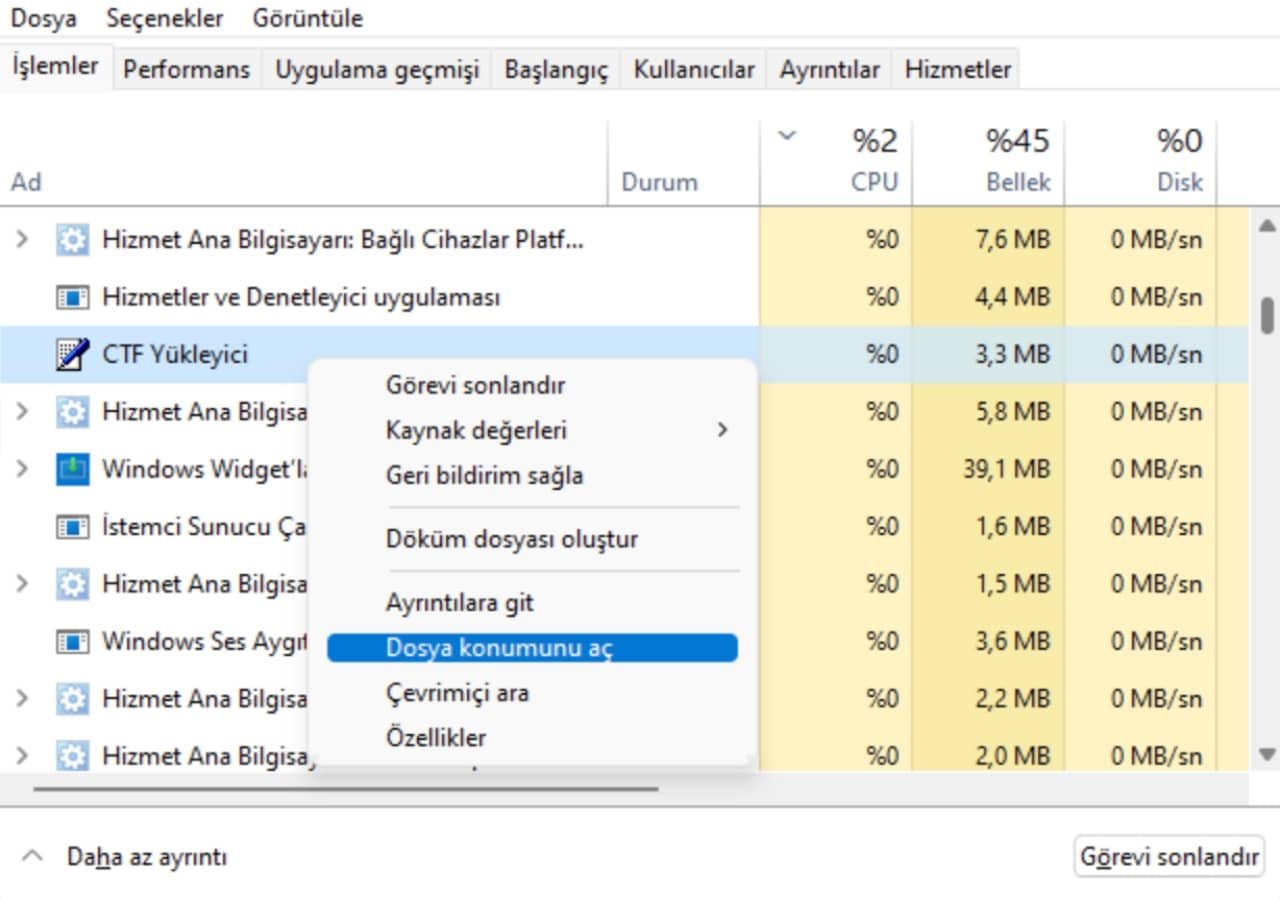Click the Windows Ses Aygıt process icon

coord(72,641)
